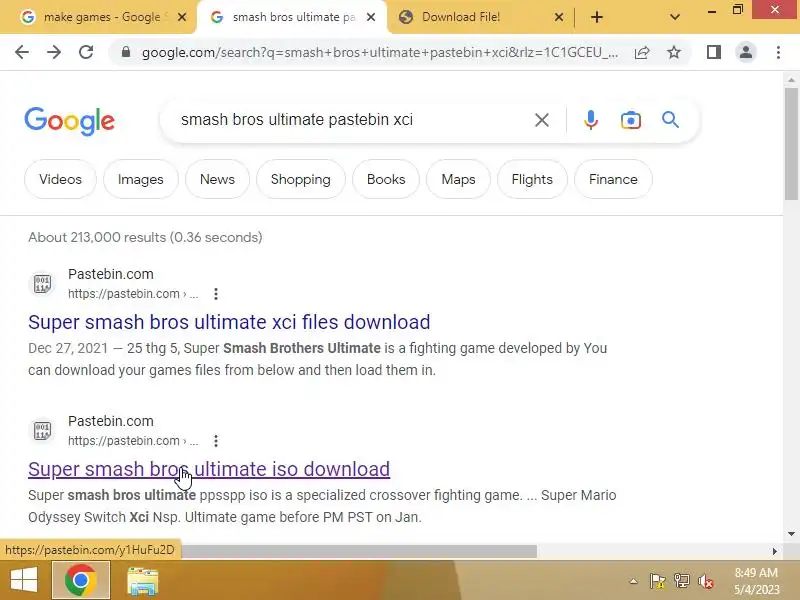This screenshot has width=800, height=600.
Task: Open Chrome from the taskbar
Action: pos(81,581)
